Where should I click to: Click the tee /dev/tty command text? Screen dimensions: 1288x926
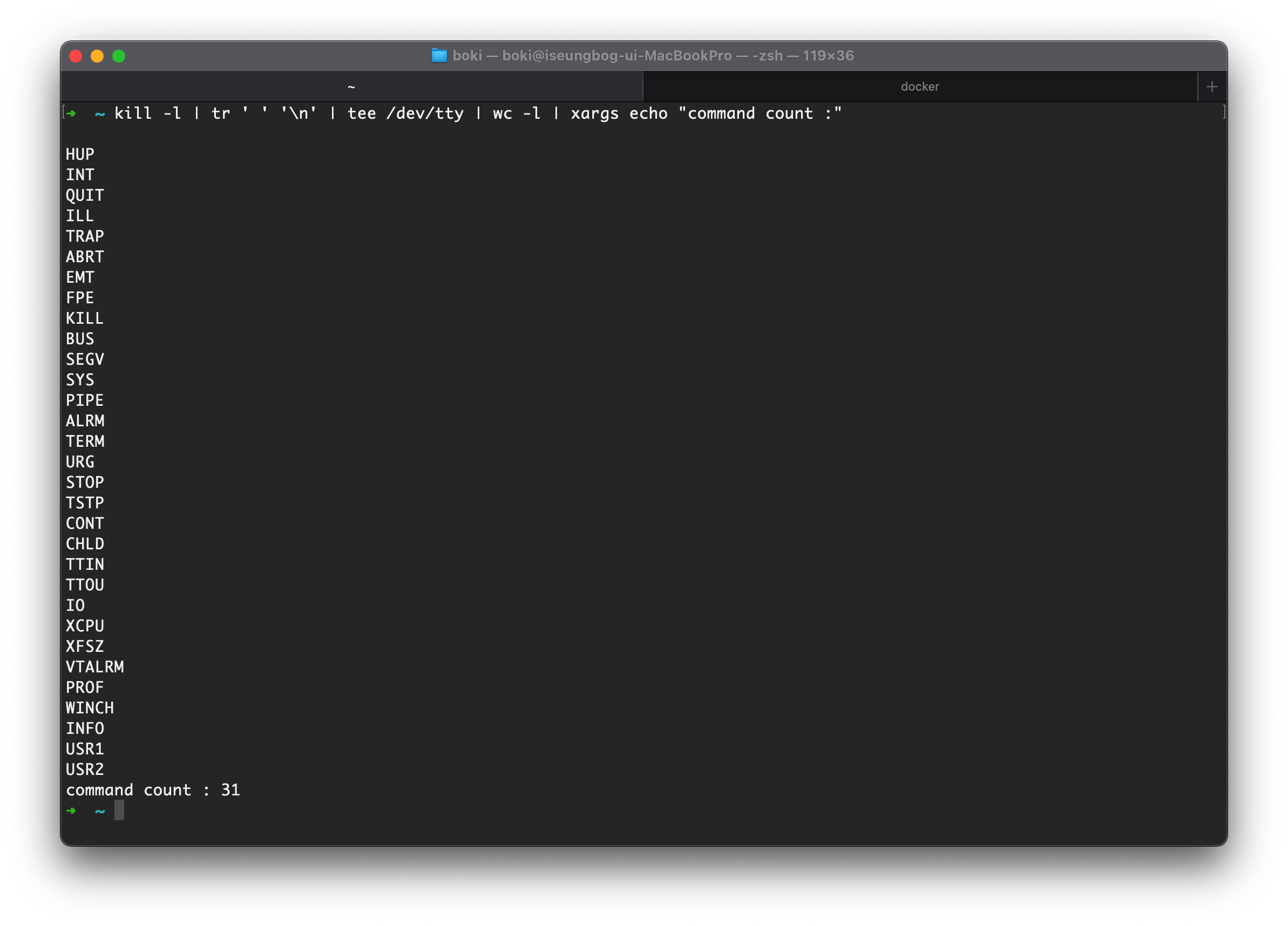coord(405,113)
